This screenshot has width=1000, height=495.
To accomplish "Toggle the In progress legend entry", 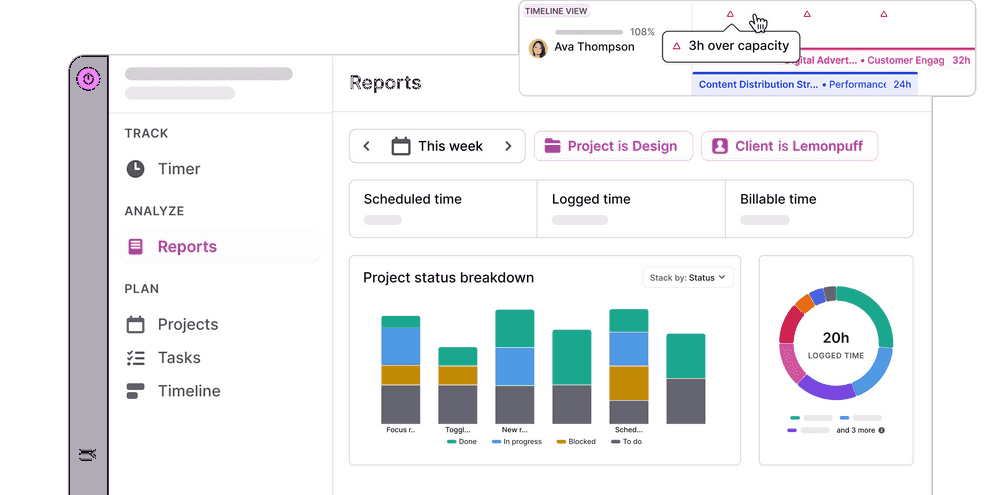I will pos(517,441).
